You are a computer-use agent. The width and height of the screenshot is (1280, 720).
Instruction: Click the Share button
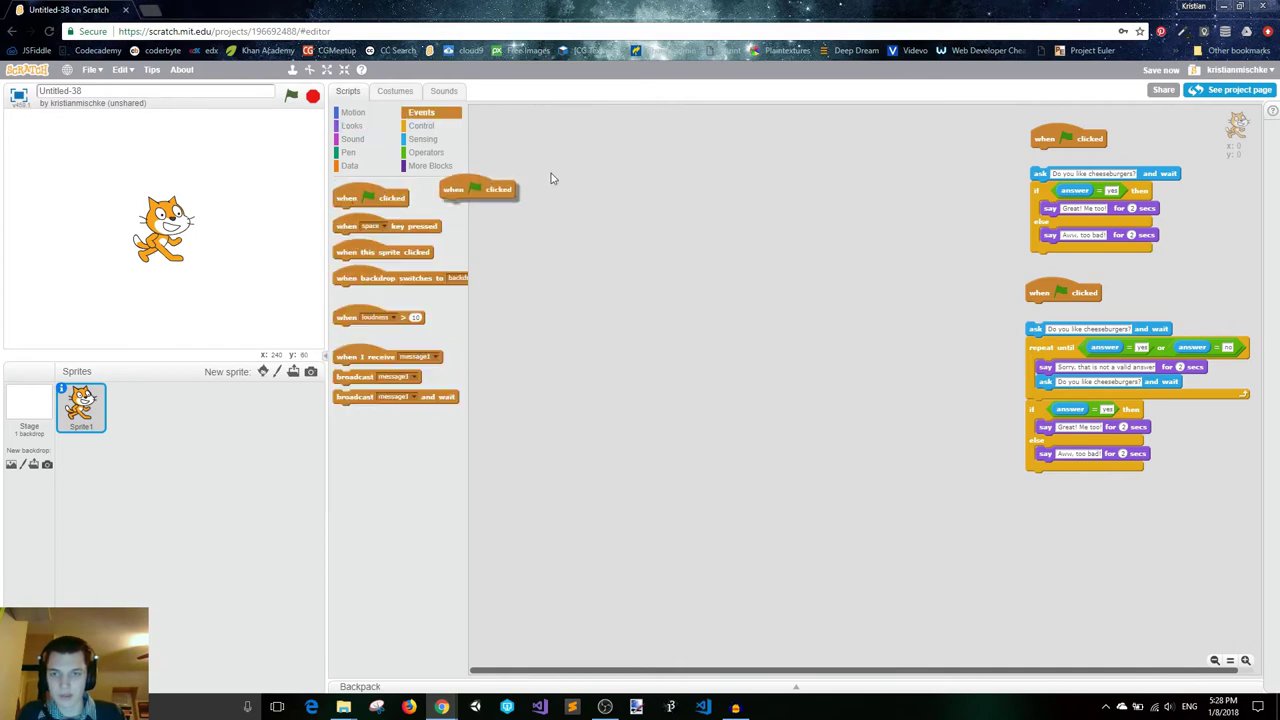coord(1163,90)
